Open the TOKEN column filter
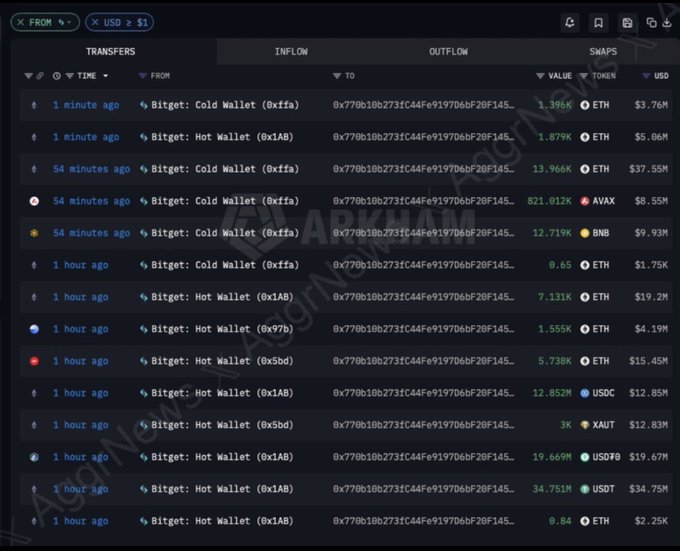This screenshot has width=680, height=551. (584, 76)
